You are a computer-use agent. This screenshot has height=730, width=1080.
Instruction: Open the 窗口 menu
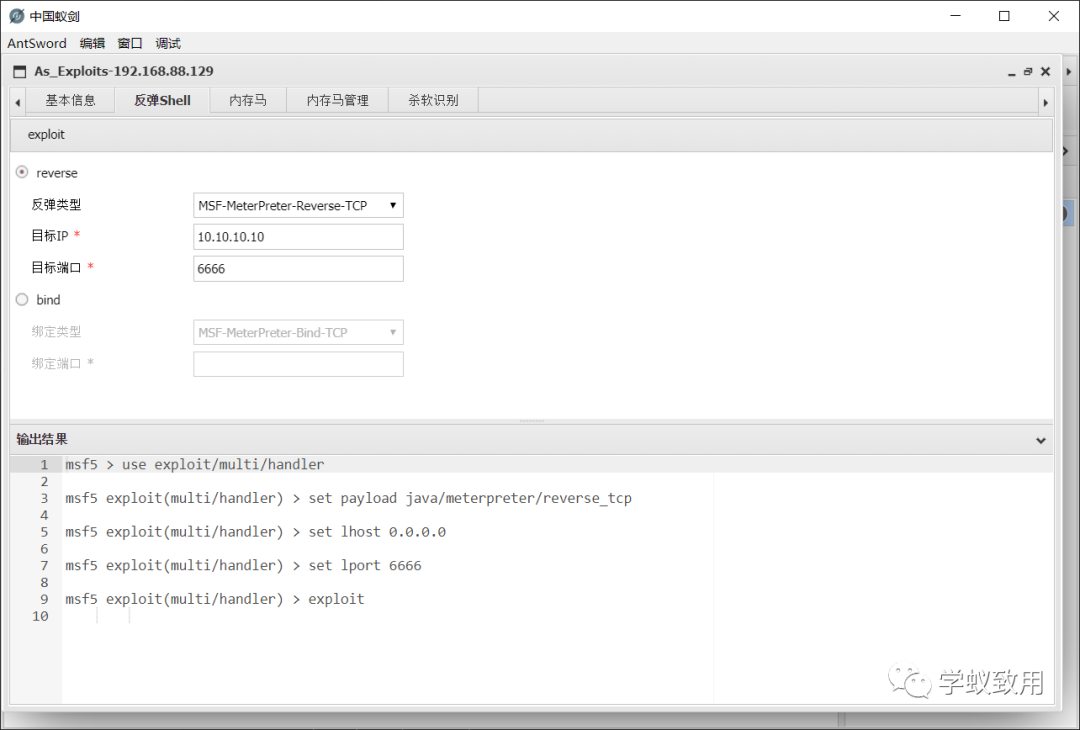tap(129, 43)
